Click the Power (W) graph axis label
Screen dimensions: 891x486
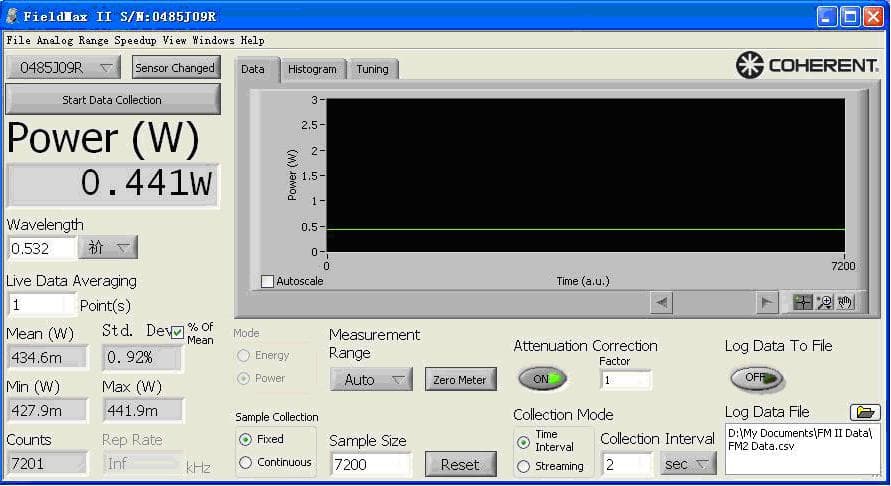click(292, 175)
